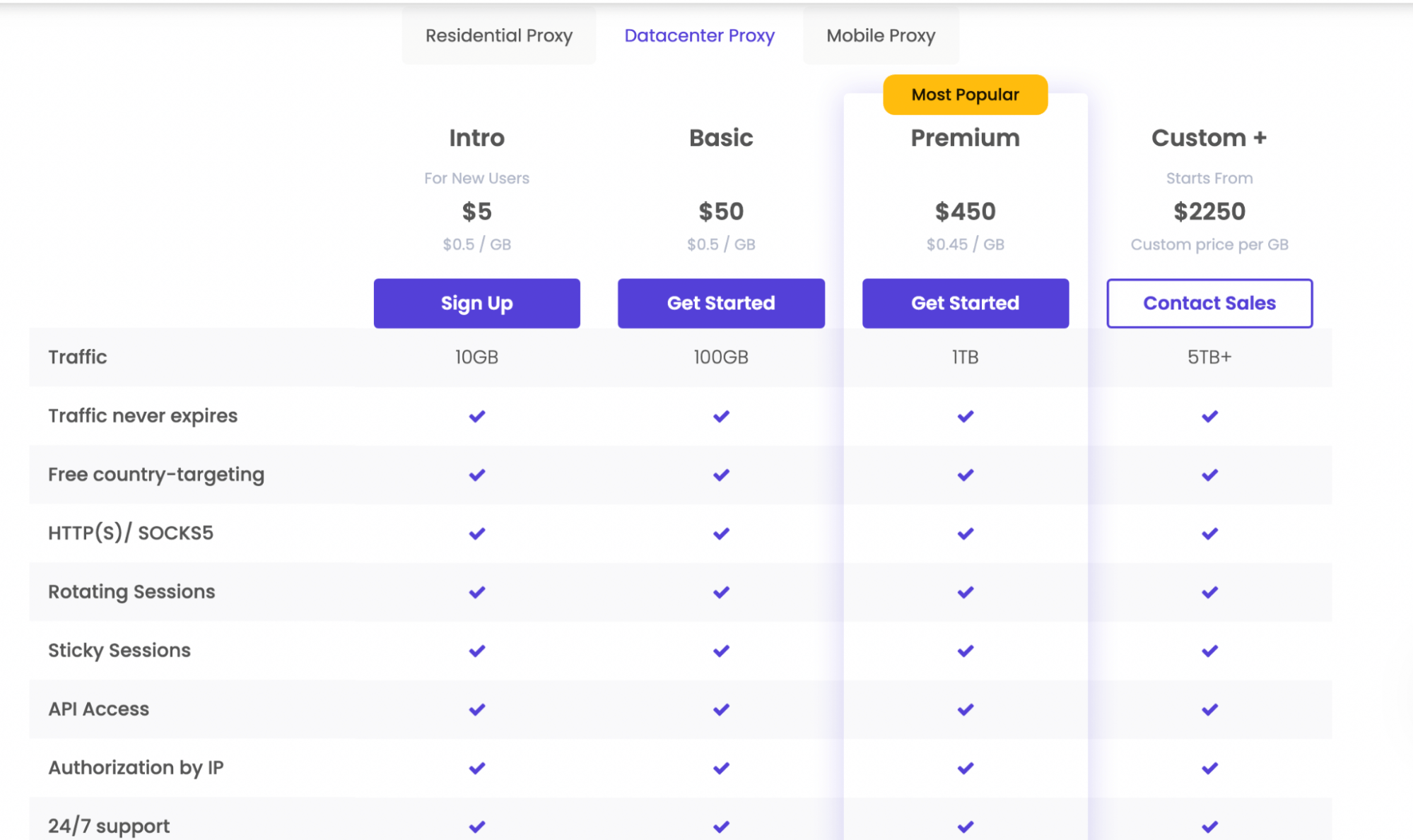Click Premium checkmark for Authorization by IP

tap(965, 768)
